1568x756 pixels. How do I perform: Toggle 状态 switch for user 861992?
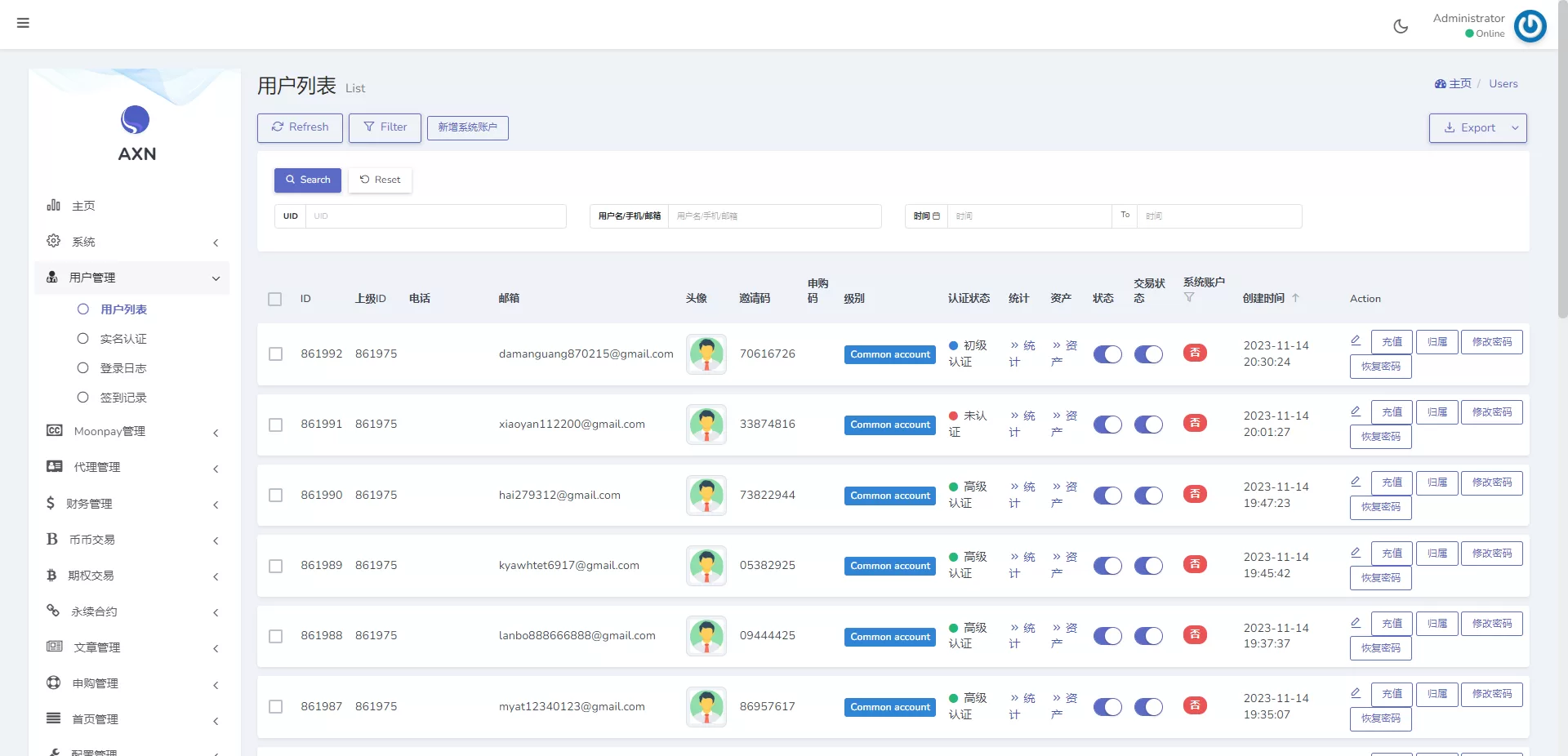[x=1107, y=354]
